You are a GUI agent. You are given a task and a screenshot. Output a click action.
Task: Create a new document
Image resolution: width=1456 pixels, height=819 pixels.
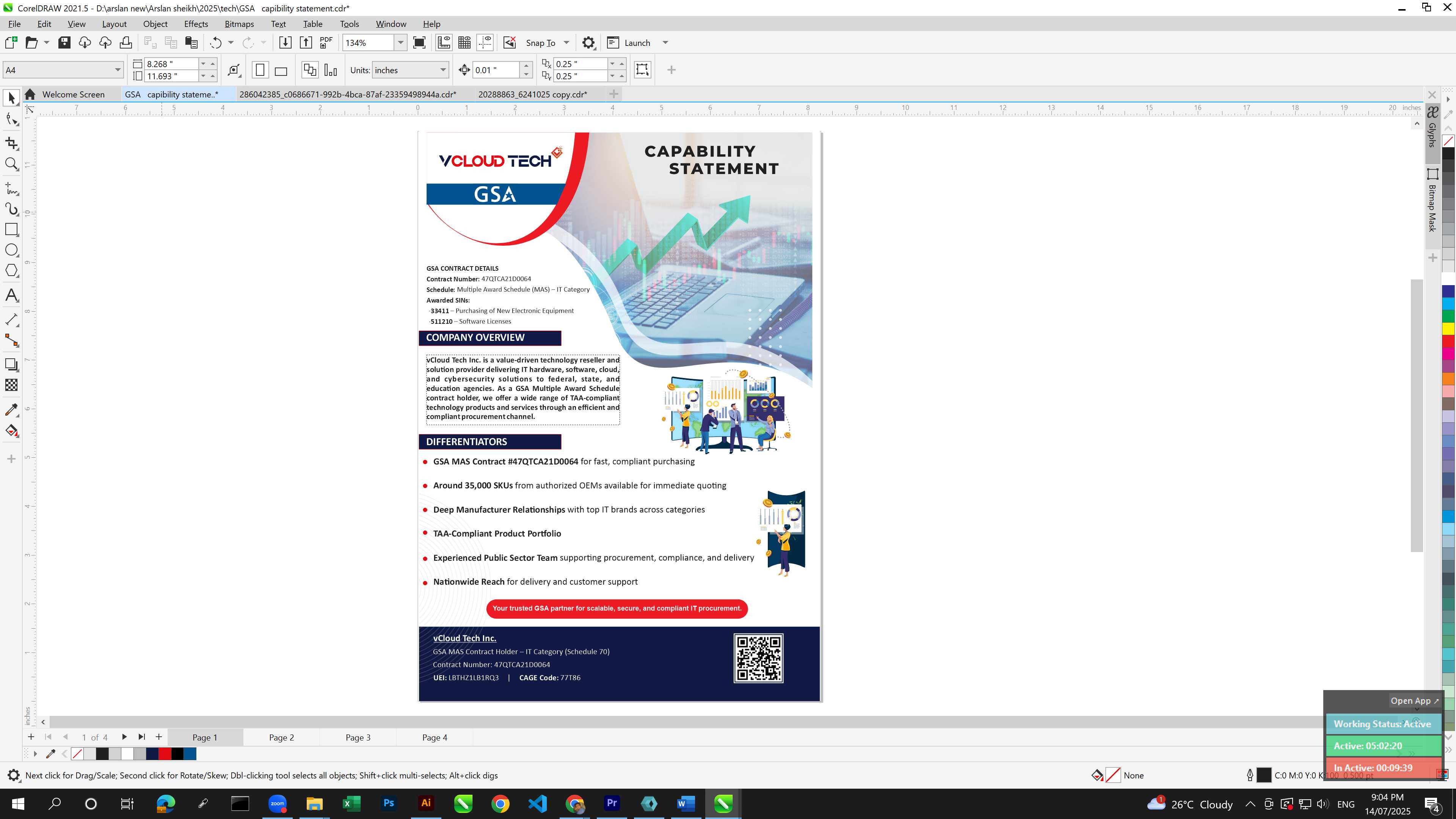tap(11, 42)
